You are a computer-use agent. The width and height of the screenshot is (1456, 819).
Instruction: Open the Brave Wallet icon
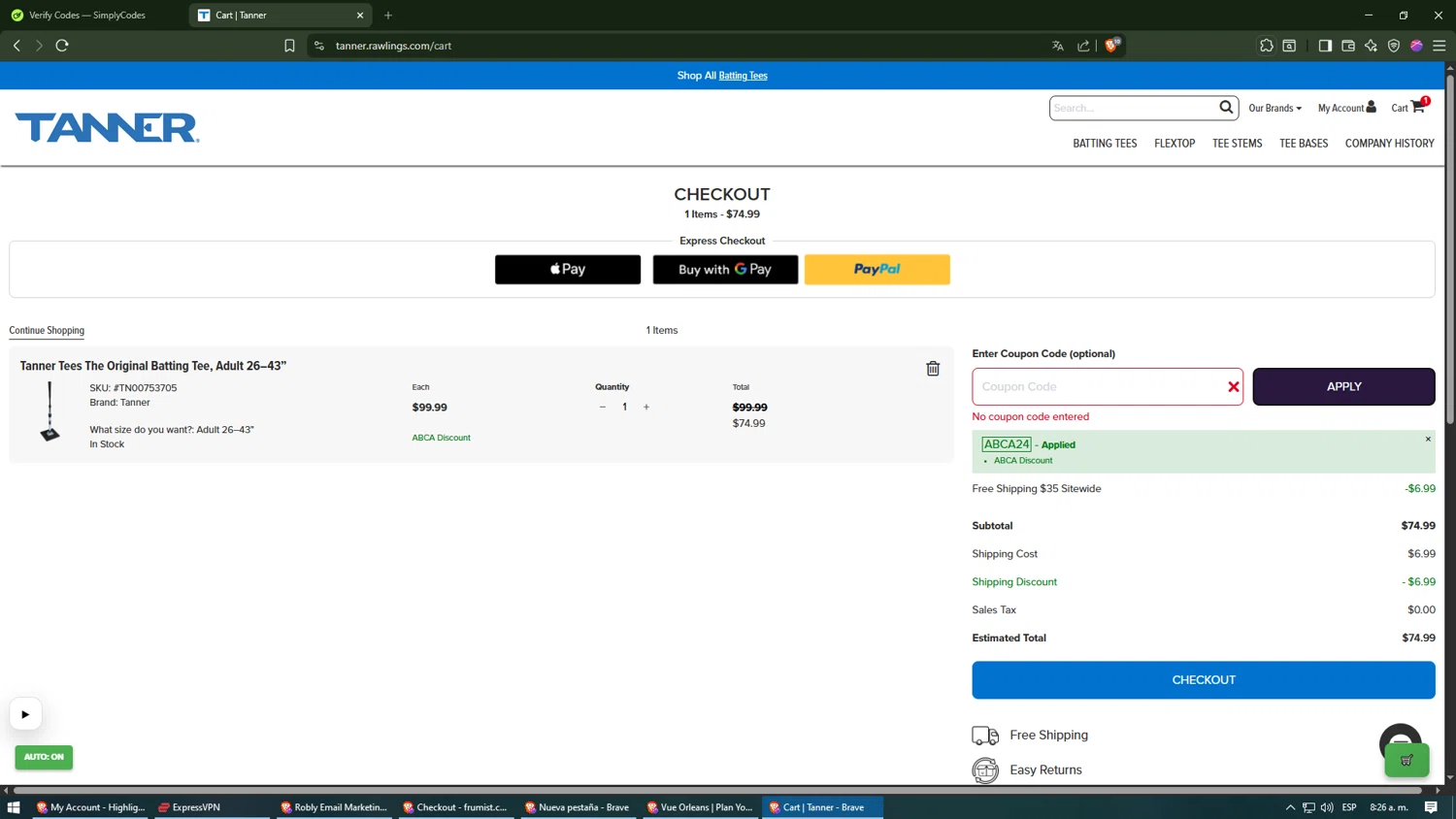tap(1348, 46)
